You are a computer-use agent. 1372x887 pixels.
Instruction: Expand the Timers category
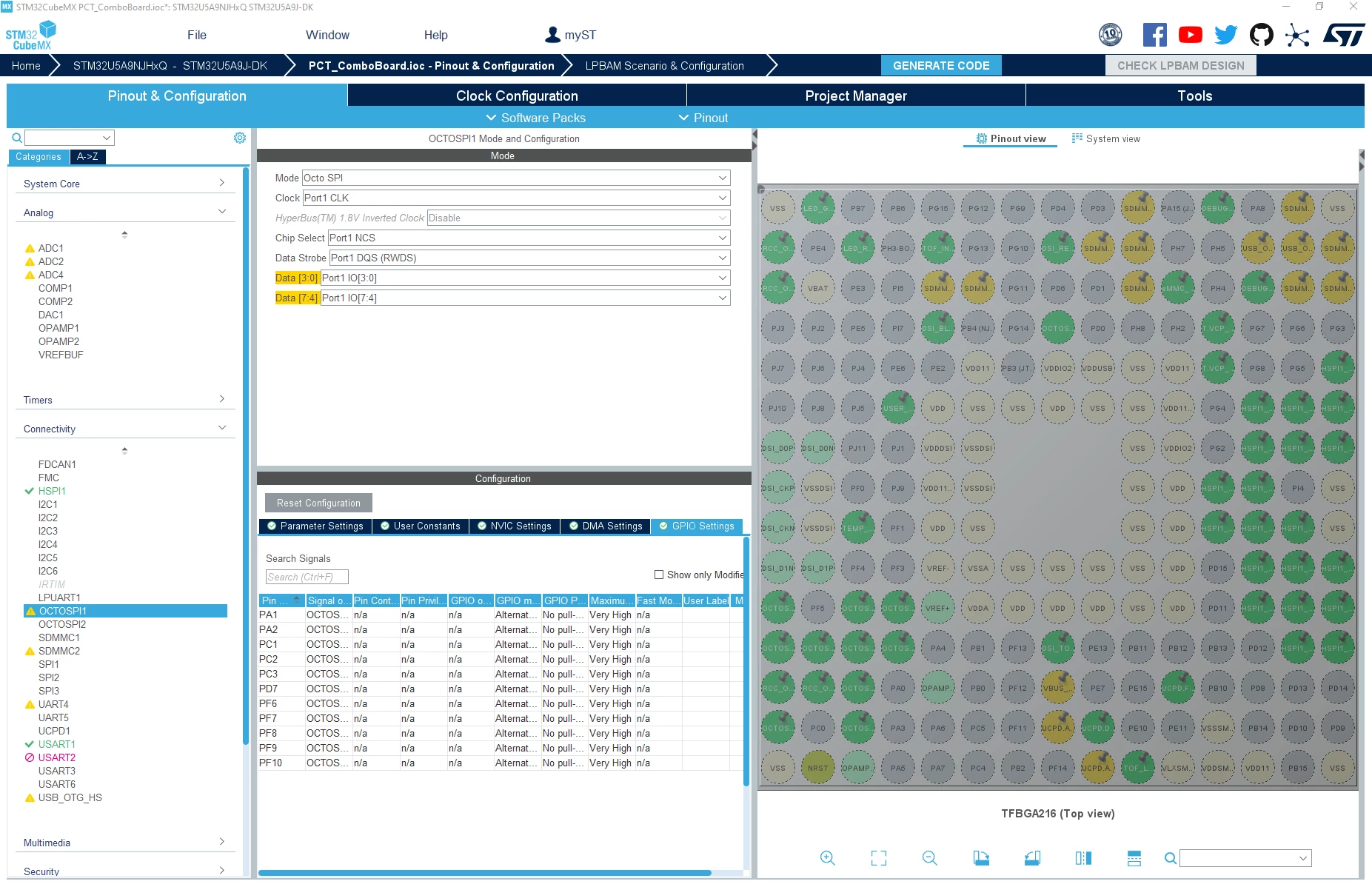[124, 400]
